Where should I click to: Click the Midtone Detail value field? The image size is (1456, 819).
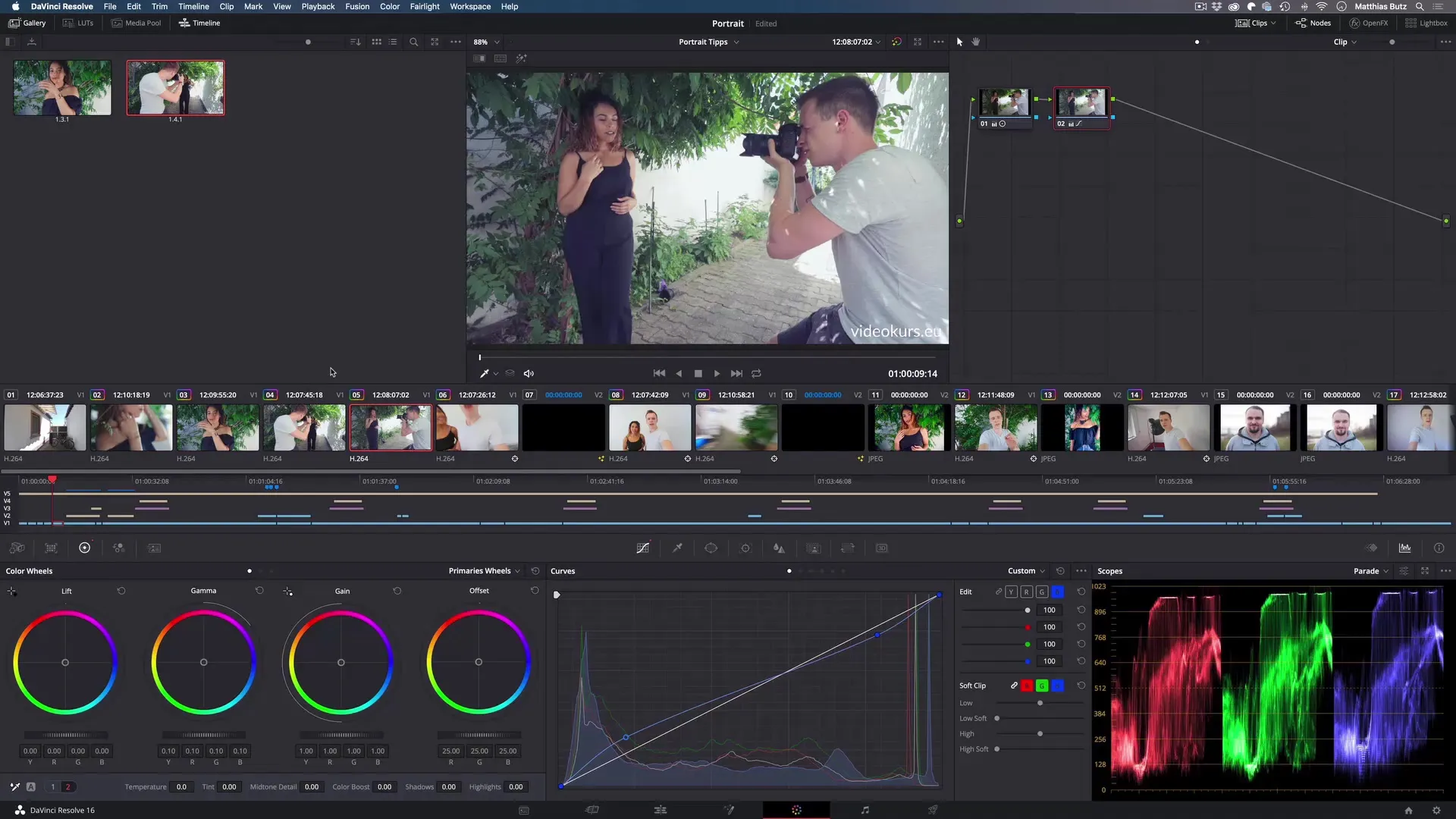pos(312,787)
